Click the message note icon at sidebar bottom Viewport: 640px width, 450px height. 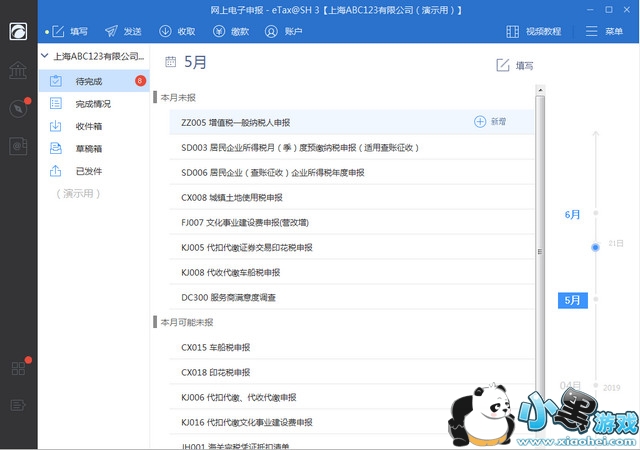coord(18,405)
